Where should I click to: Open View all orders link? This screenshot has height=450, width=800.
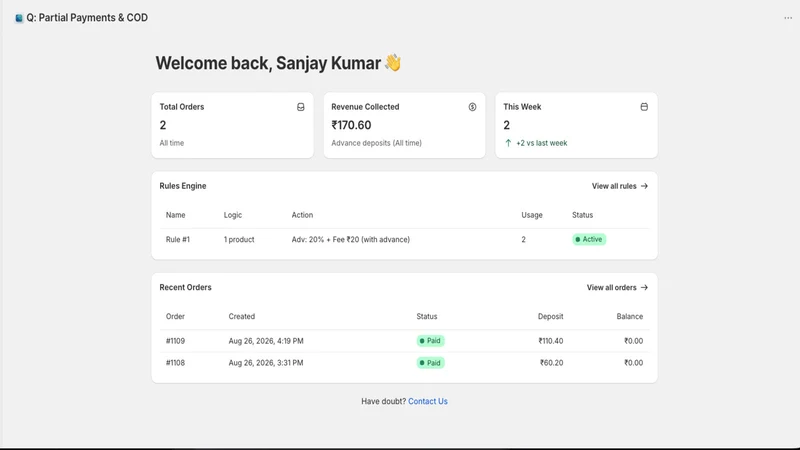click(x=617, y=288)
